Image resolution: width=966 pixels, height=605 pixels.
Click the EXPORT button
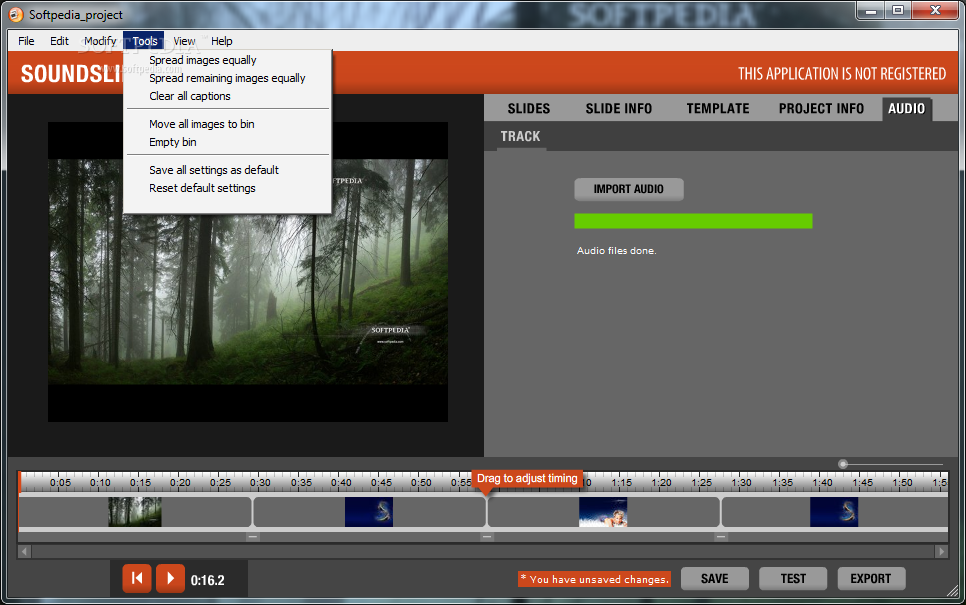pyautogui.click(x=871, y=579)
